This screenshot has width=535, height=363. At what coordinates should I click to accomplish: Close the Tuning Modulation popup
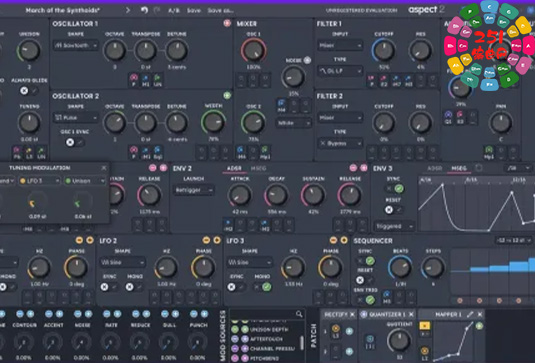(x=104, y=168)
